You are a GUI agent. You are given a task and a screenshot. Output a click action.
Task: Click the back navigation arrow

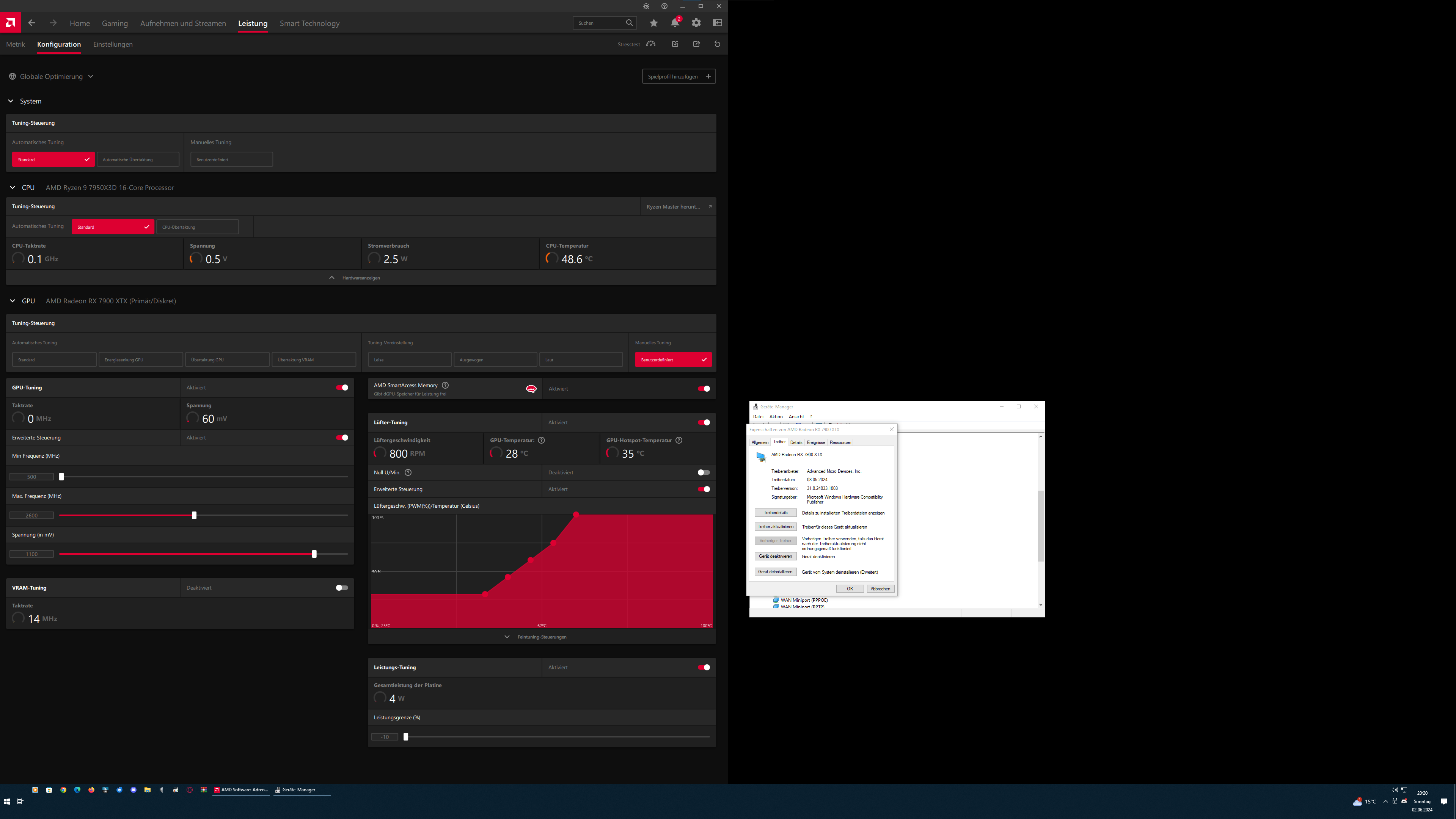click(x=31, y=23)
